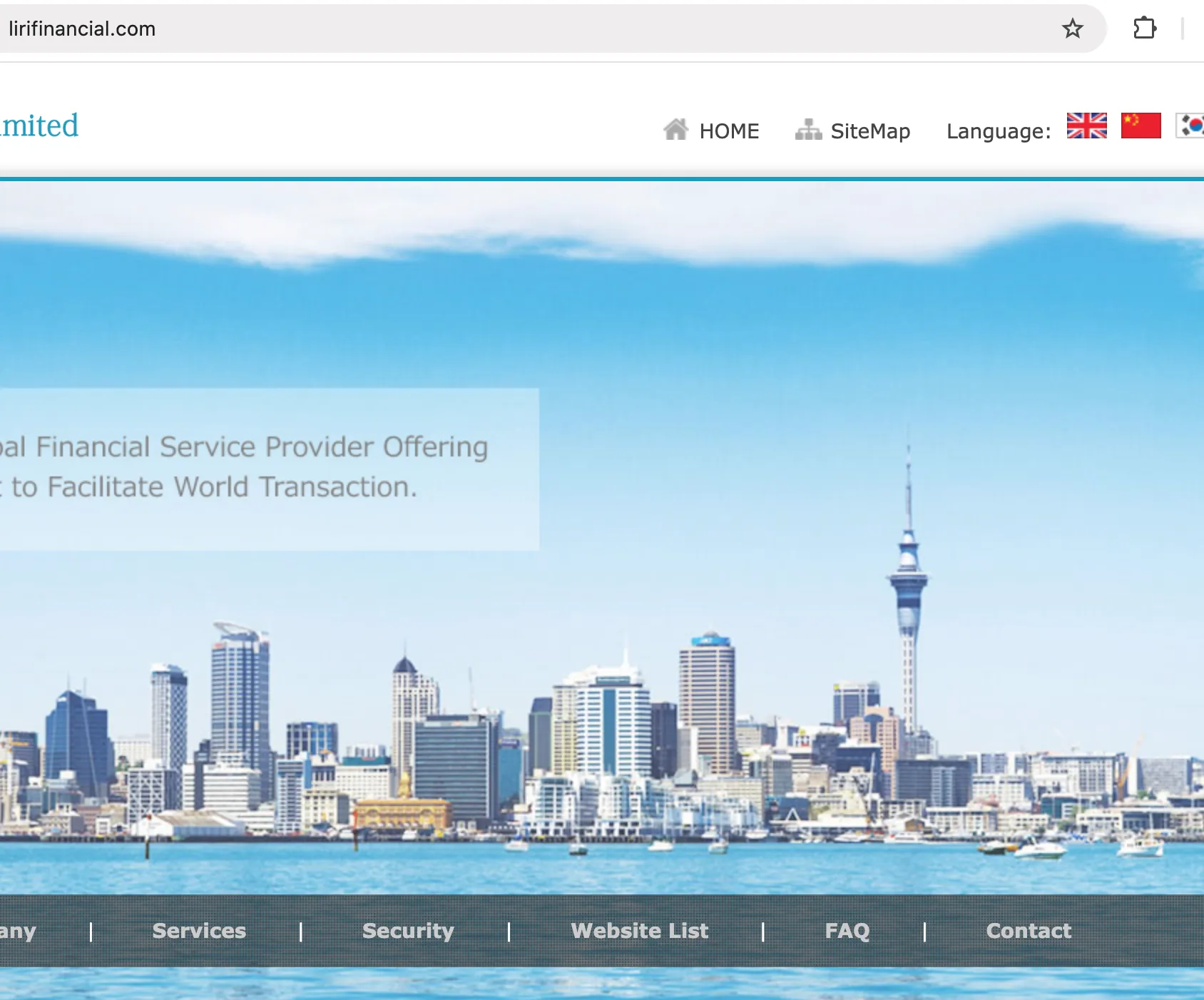The image size is (1204, 1000).
Task: Switch language to Chinese via China flag
Action: 1141,126
